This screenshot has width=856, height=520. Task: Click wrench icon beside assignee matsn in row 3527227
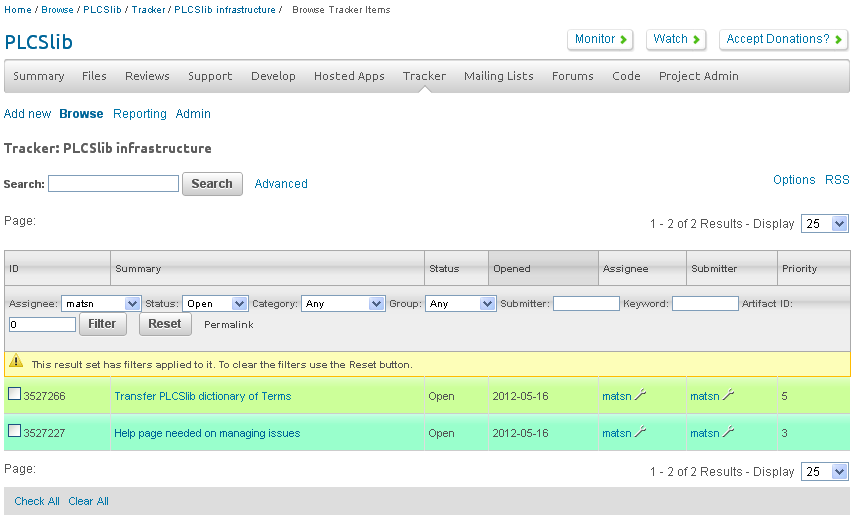(640, 432)
